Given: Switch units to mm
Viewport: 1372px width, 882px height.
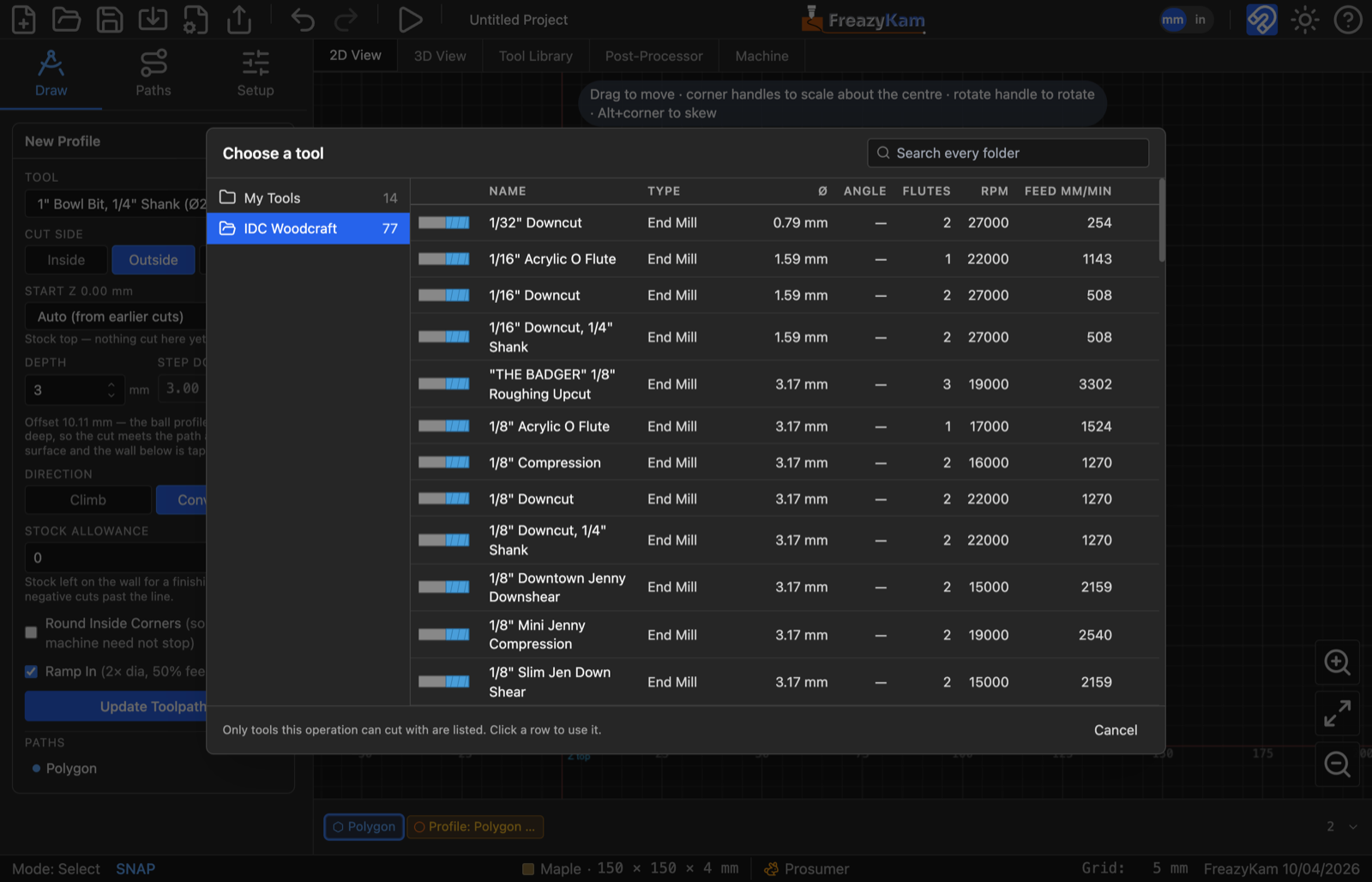Looking at the screenshot, I should click(x=1173, y=20).
